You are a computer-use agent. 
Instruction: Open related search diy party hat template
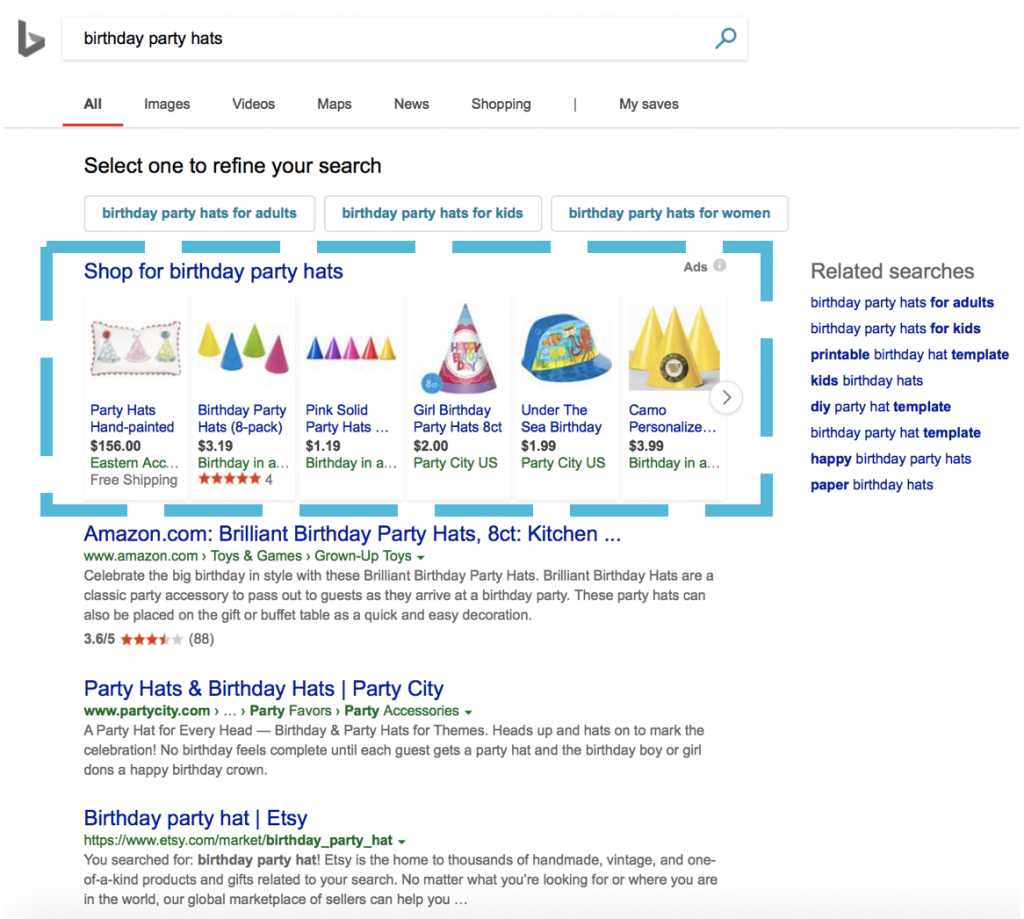[x=880, y=406]
